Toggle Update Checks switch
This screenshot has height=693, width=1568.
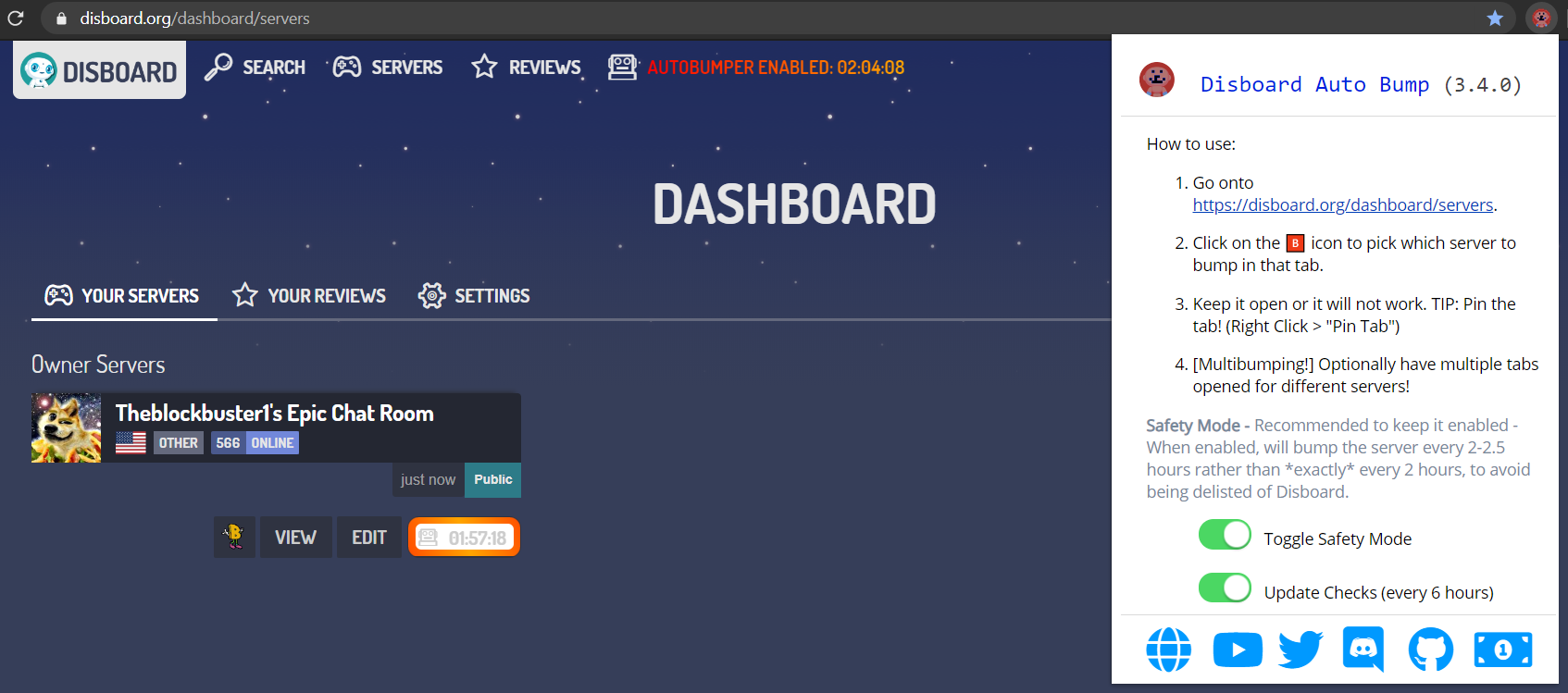click(1225, 588)
